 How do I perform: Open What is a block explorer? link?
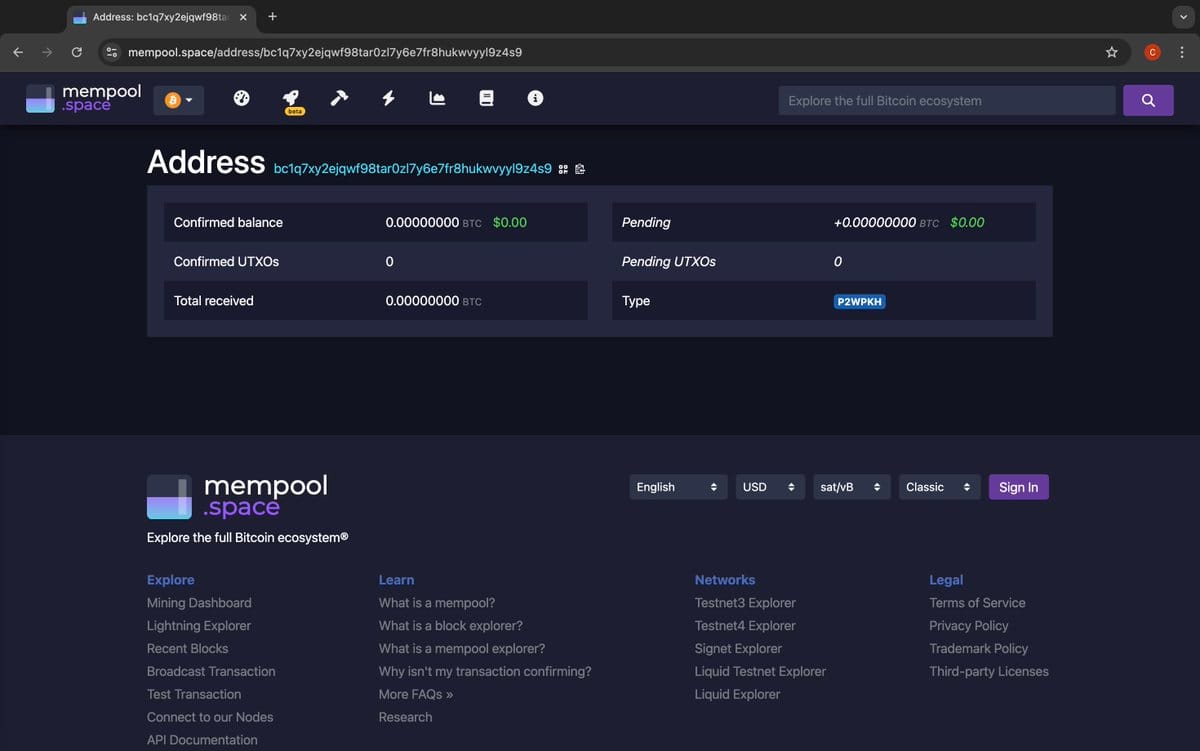[450, 626]
